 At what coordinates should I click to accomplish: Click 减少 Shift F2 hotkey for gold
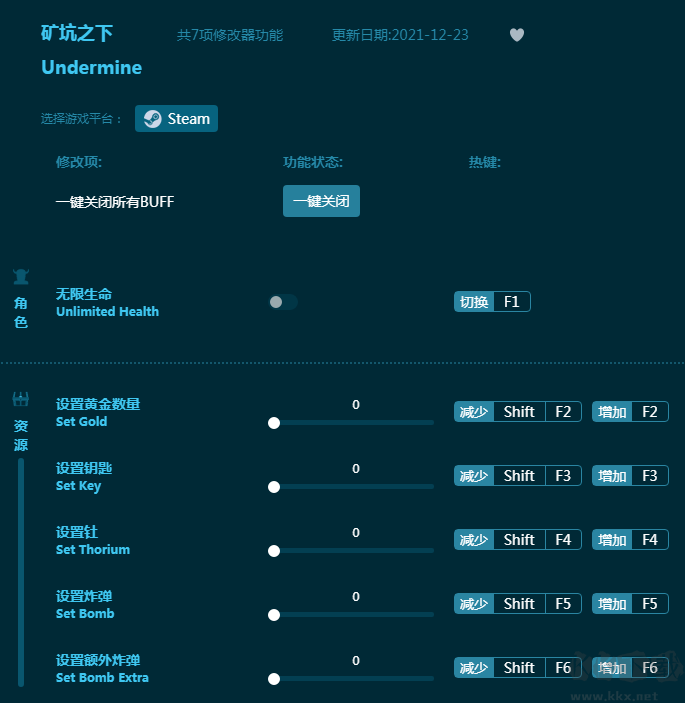(518, 412)
